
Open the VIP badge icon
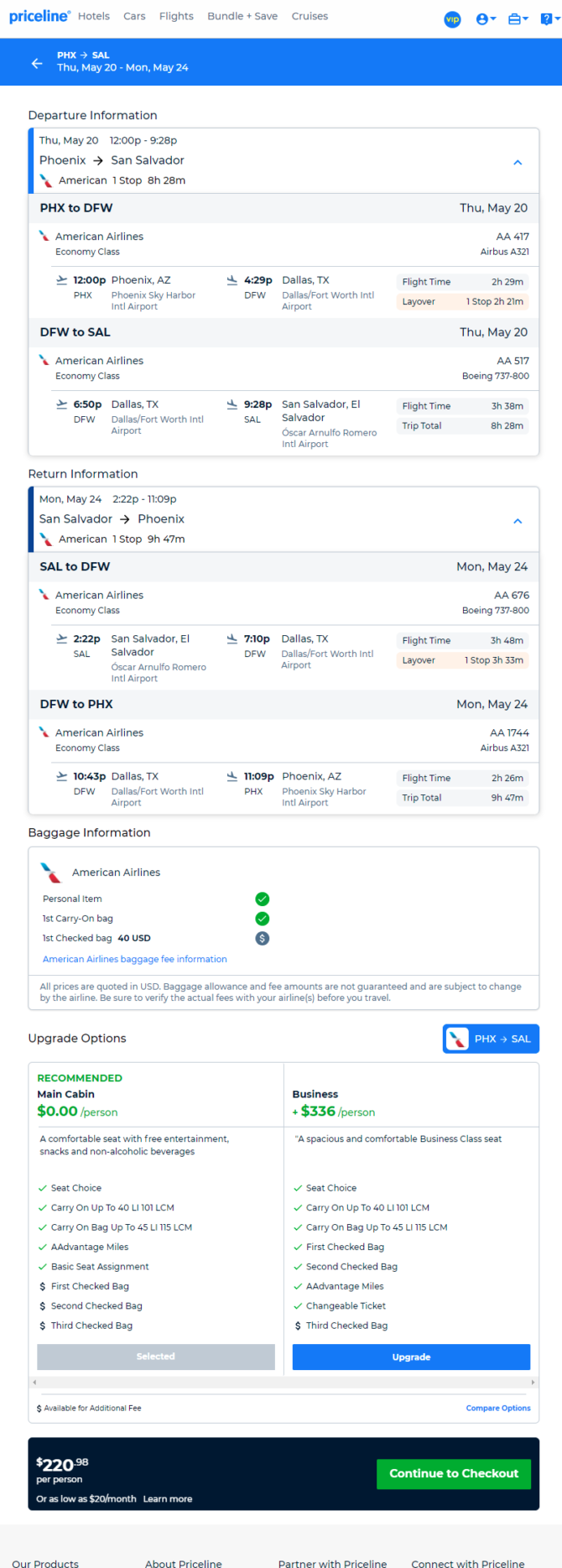452,18
